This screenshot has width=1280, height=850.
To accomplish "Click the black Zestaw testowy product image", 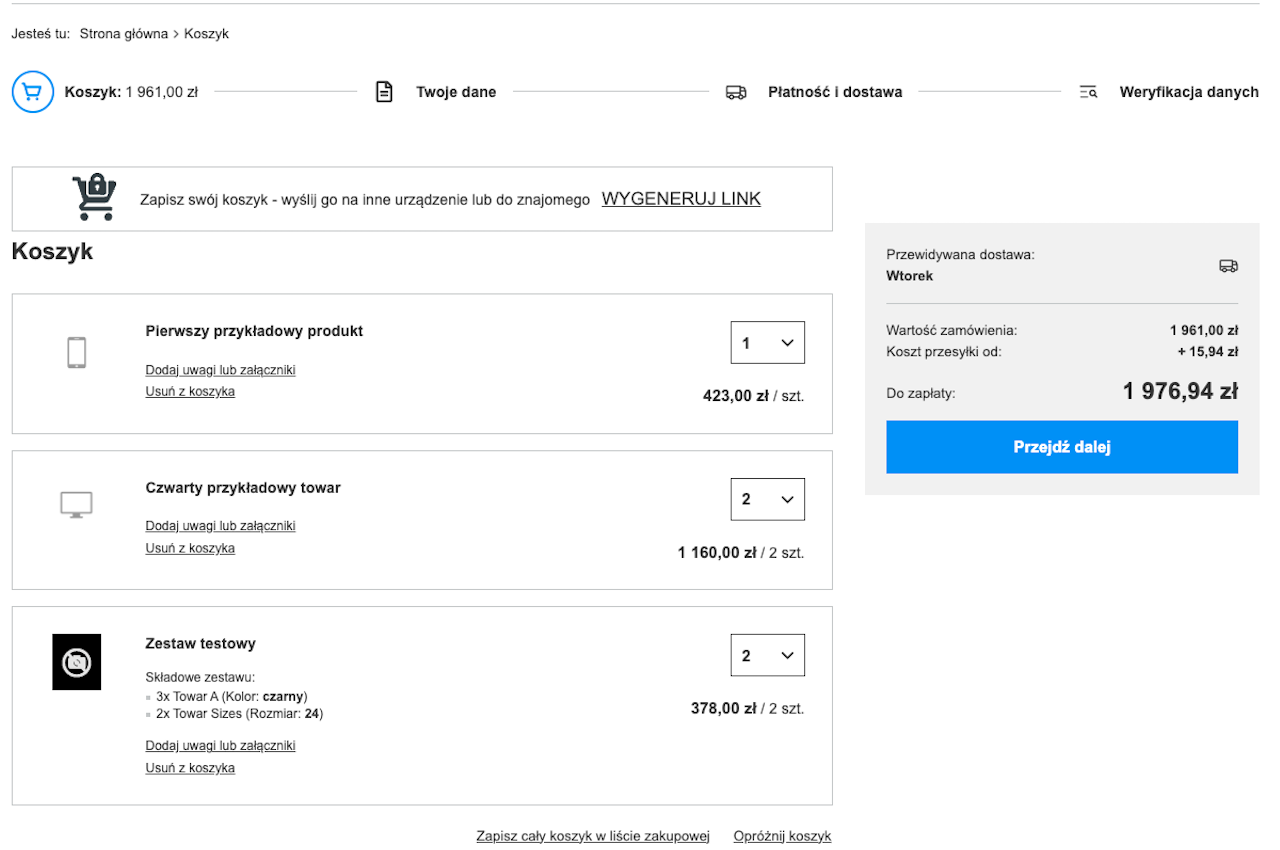I will [x=77, y=662].
